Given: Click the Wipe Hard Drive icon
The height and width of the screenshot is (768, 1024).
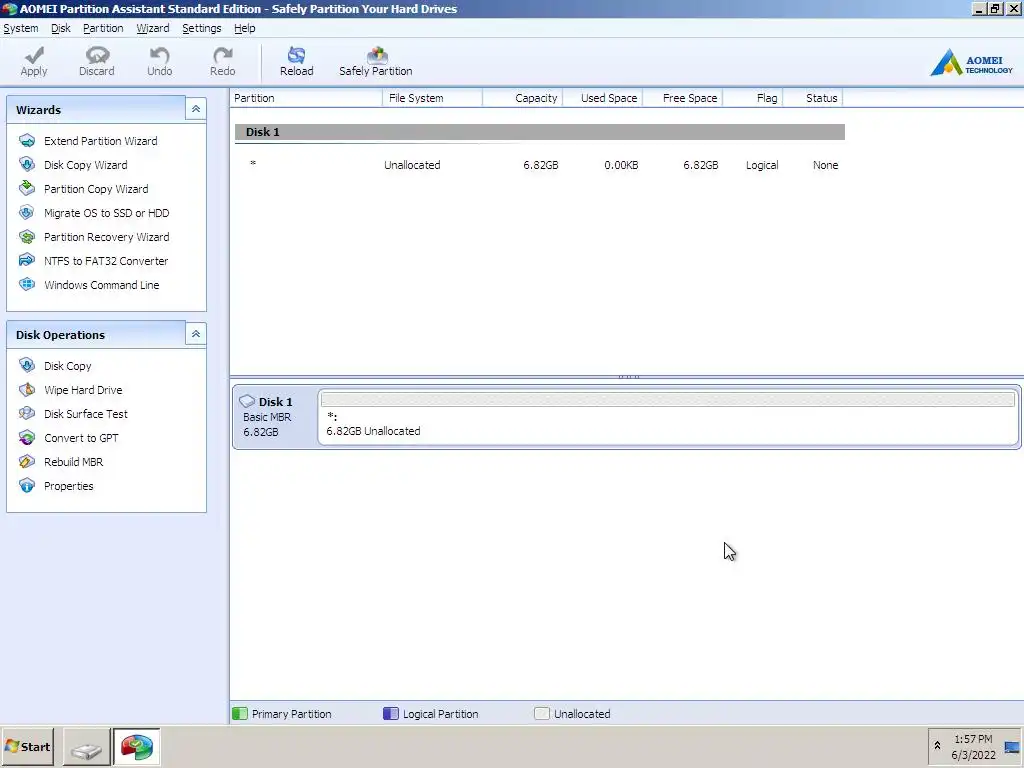Looking at the screenshot, I should point(27,390).
